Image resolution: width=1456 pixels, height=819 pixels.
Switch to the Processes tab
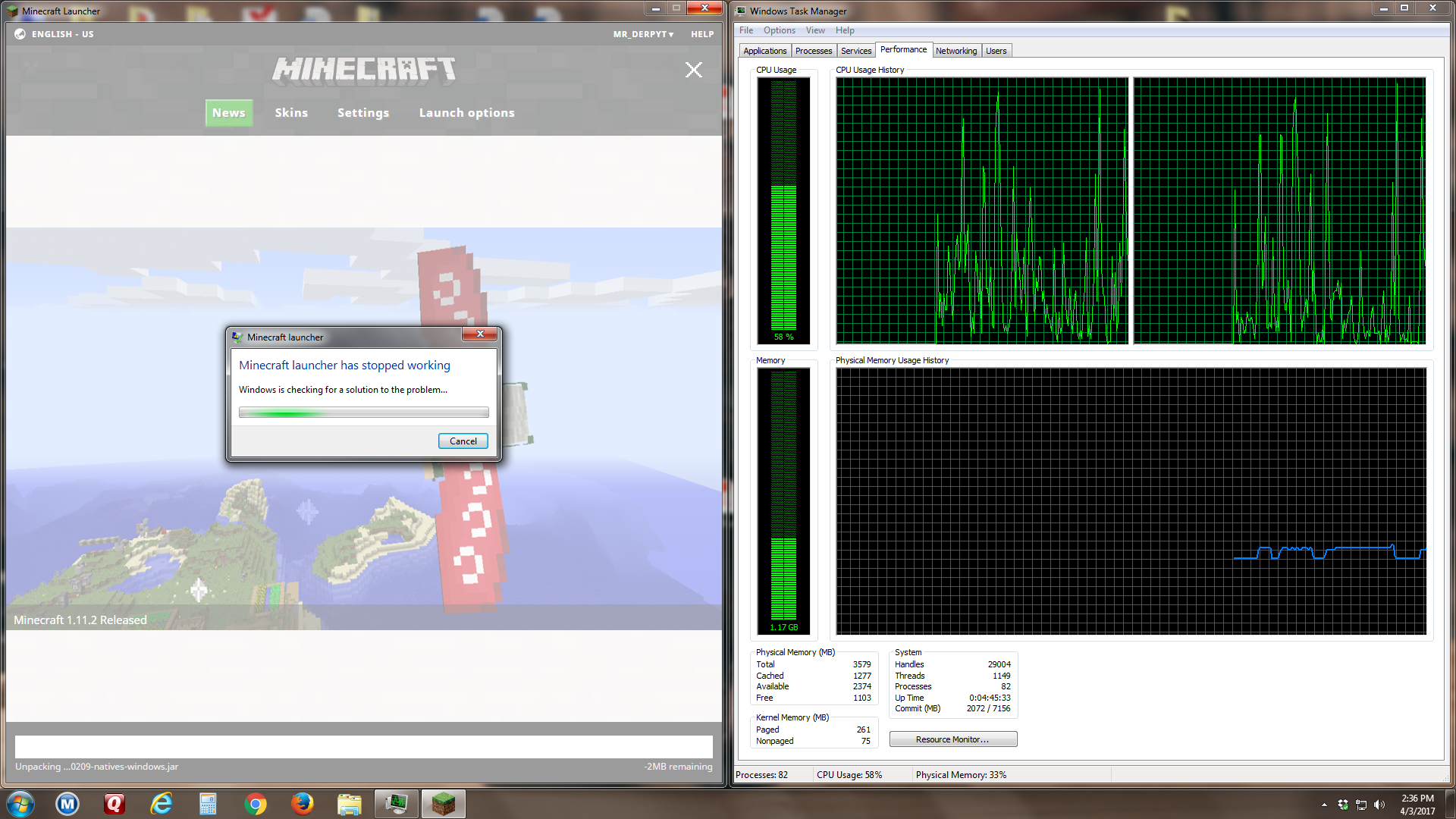813,51
